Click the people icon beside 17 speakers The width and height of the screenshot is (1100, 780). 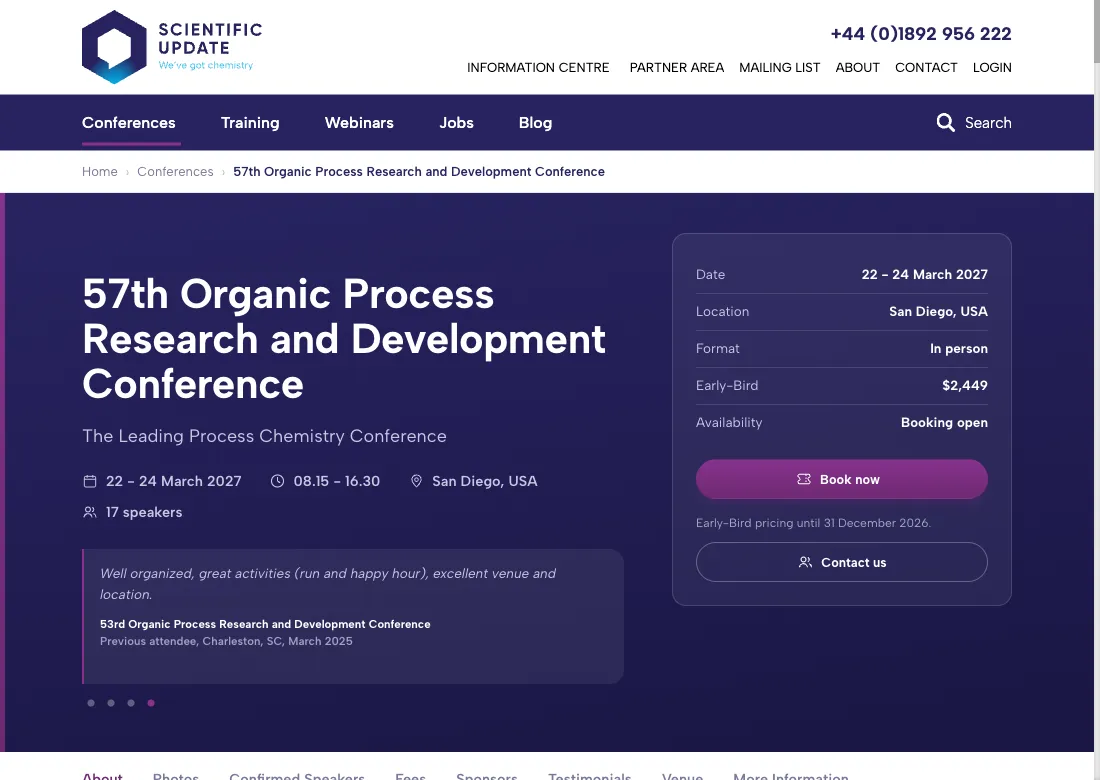coord(90,512)
